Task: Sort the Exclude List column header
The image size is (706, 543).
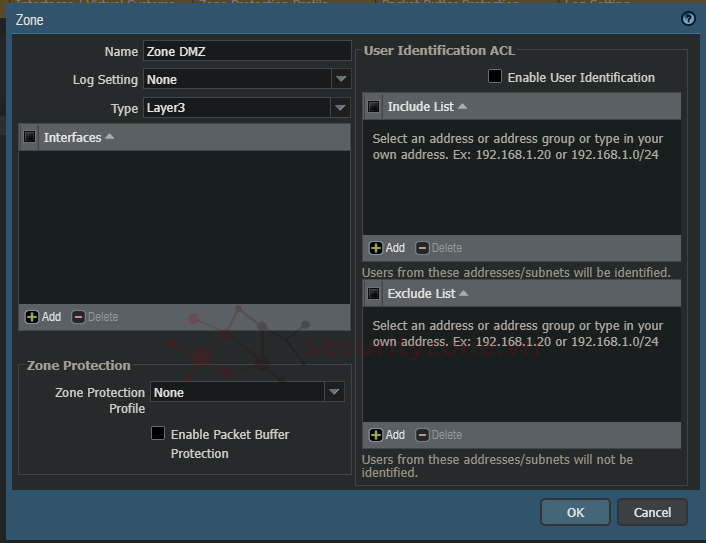Action: click(x=463, y=294)
